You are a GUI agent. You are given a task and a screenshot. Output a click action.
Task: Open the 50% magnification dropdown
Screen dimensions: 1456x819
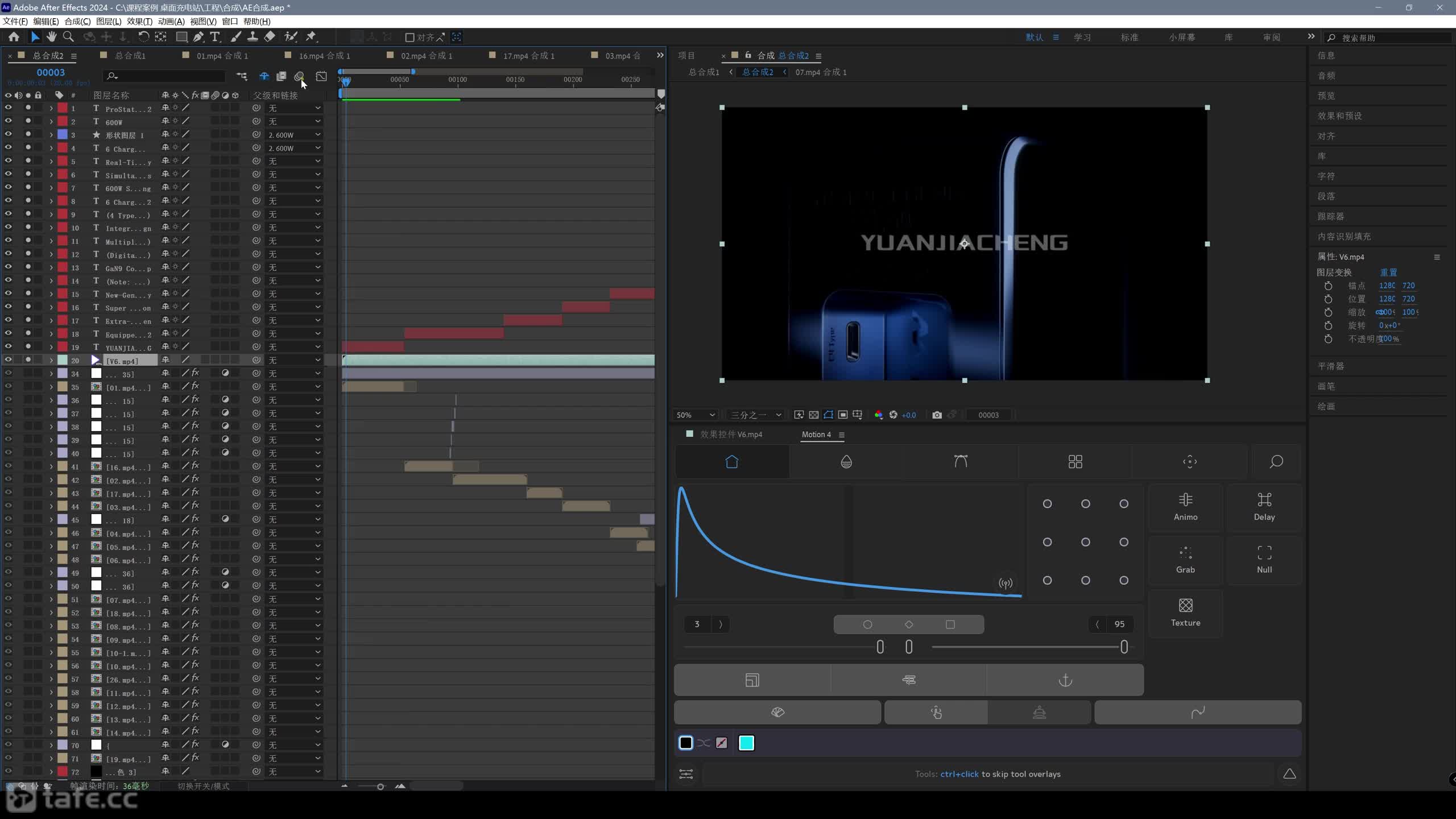pyautogui.click(x=694, y=415)
